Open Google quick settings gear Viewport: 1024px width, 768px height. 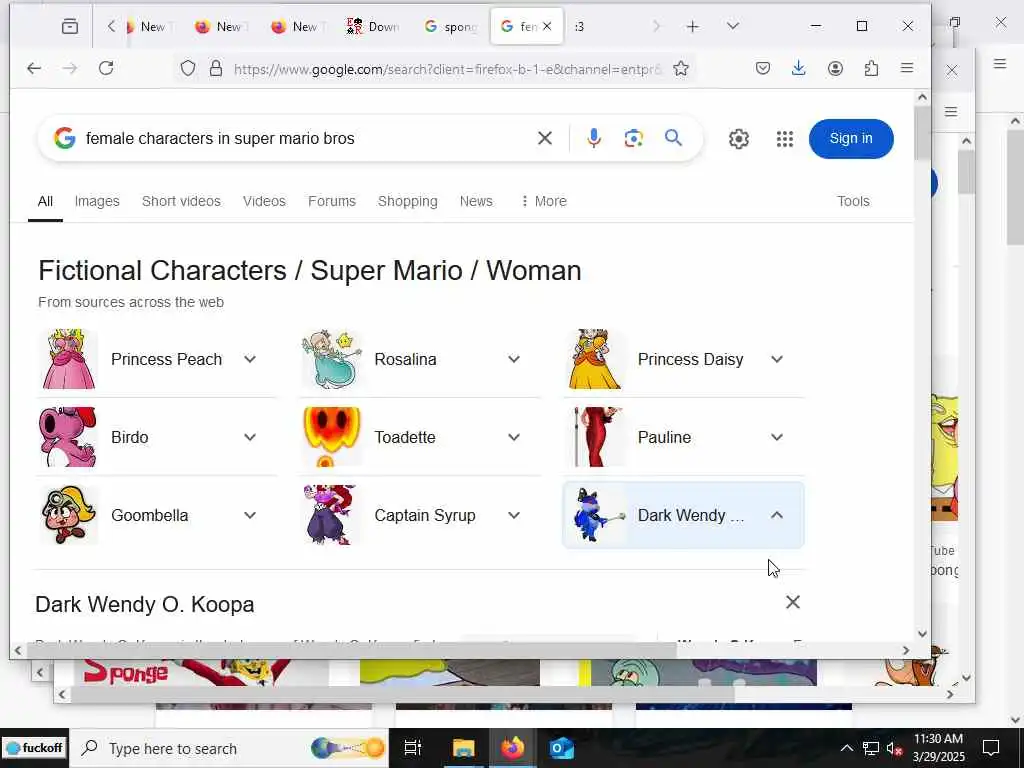click(x=739, y=138)
